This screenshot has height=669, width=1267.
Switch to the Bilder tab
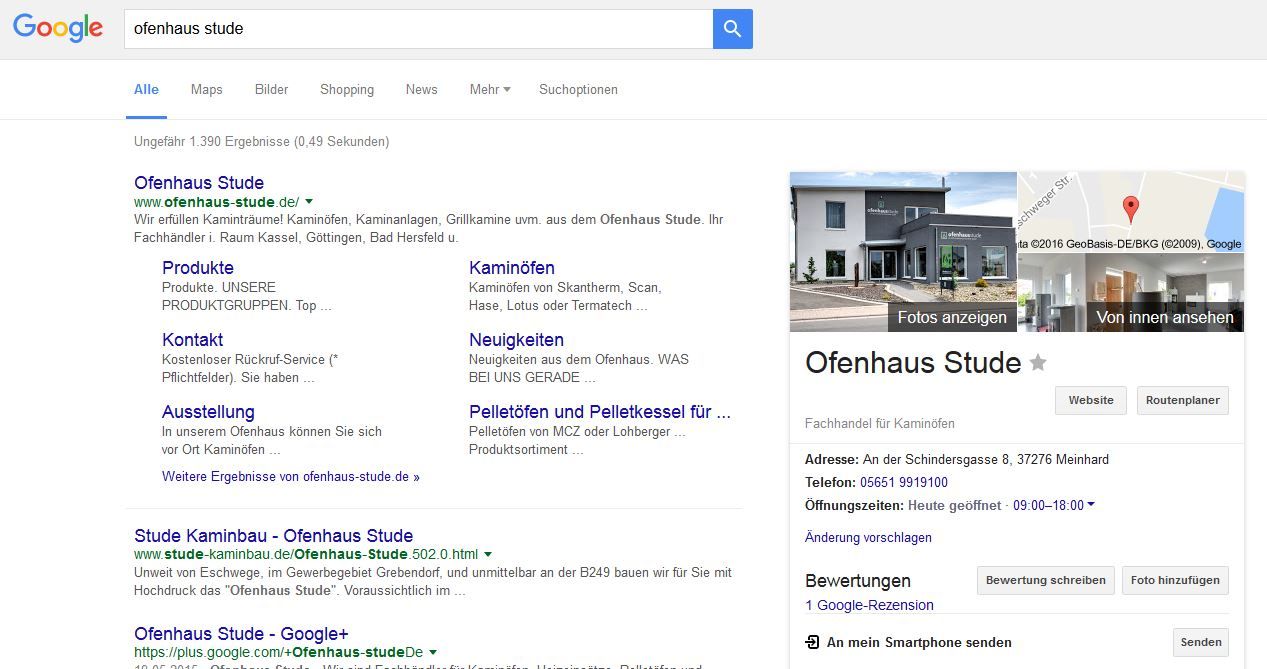(x=271, y=89)
